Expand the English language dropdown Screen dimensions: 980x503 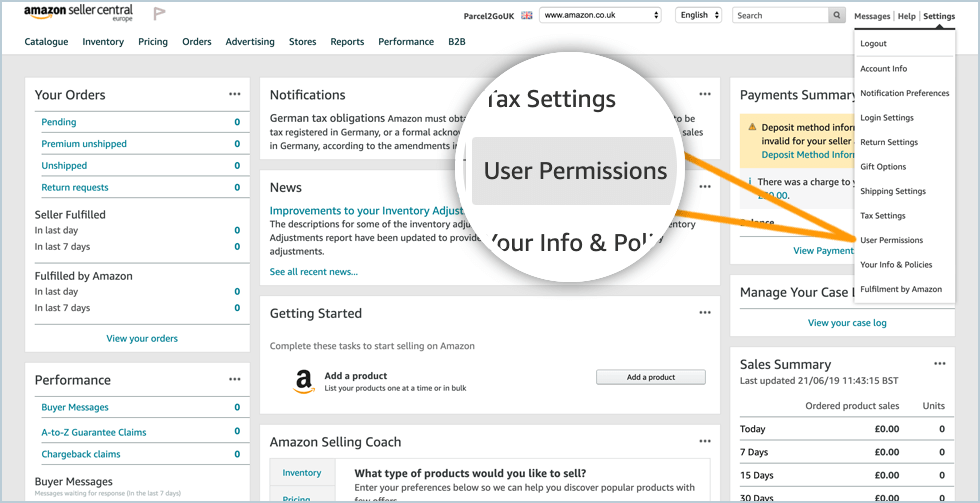(x=698, y=15)
